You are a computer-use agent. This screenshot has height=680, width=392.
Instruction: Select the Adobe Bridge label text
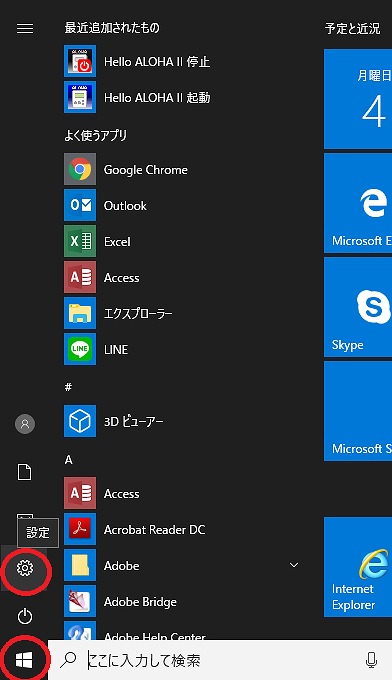140,602
